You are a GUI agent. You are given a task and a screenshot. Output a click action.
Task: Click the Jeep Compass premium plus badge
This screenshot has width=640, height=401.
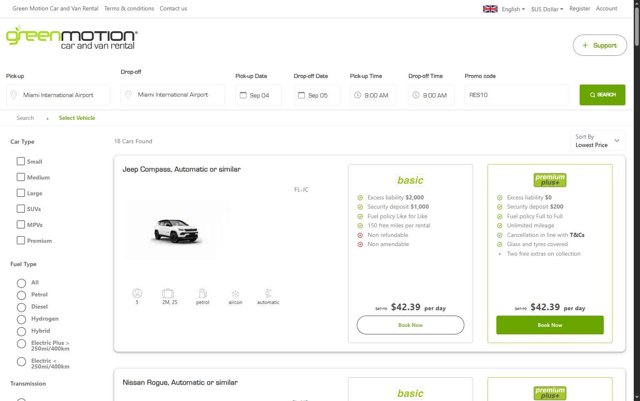[550, 180]
